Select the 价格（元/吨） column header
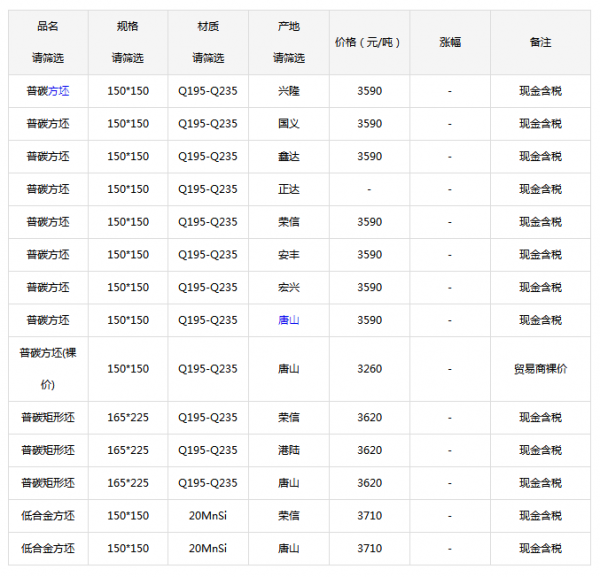 coord(368,42)
